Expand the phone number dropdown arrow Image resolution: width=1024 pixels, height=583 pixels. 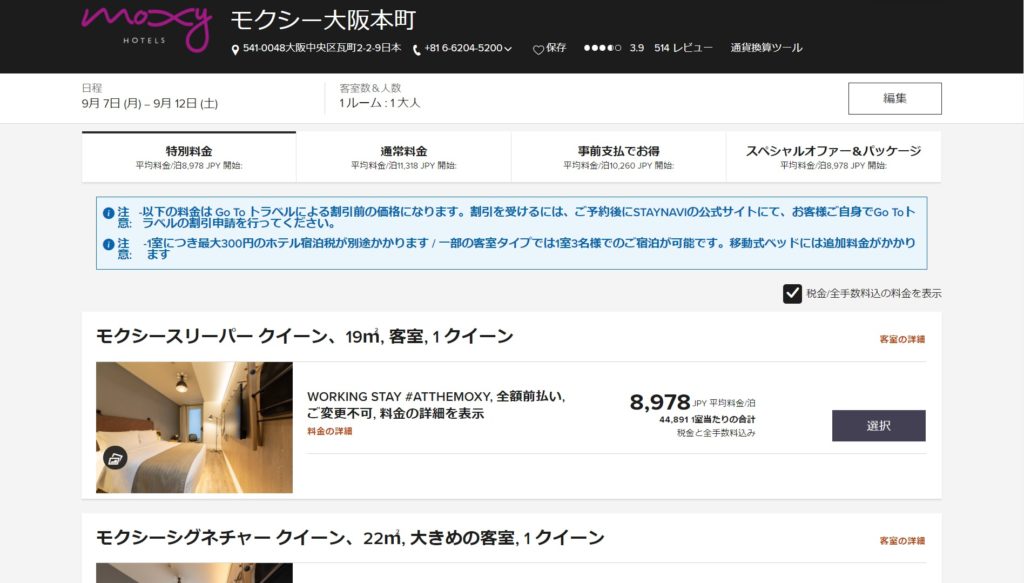[x=508, y=49]
